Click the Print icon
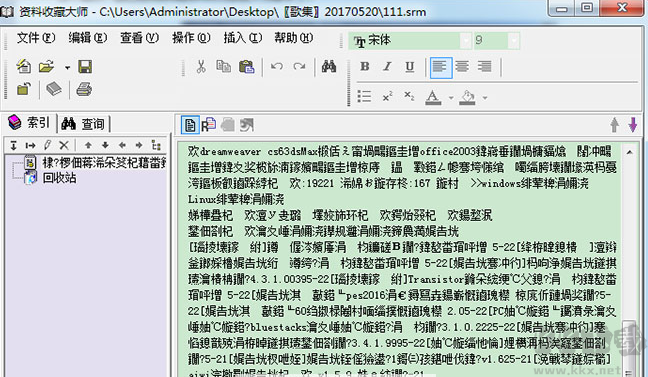 (84, 89)
